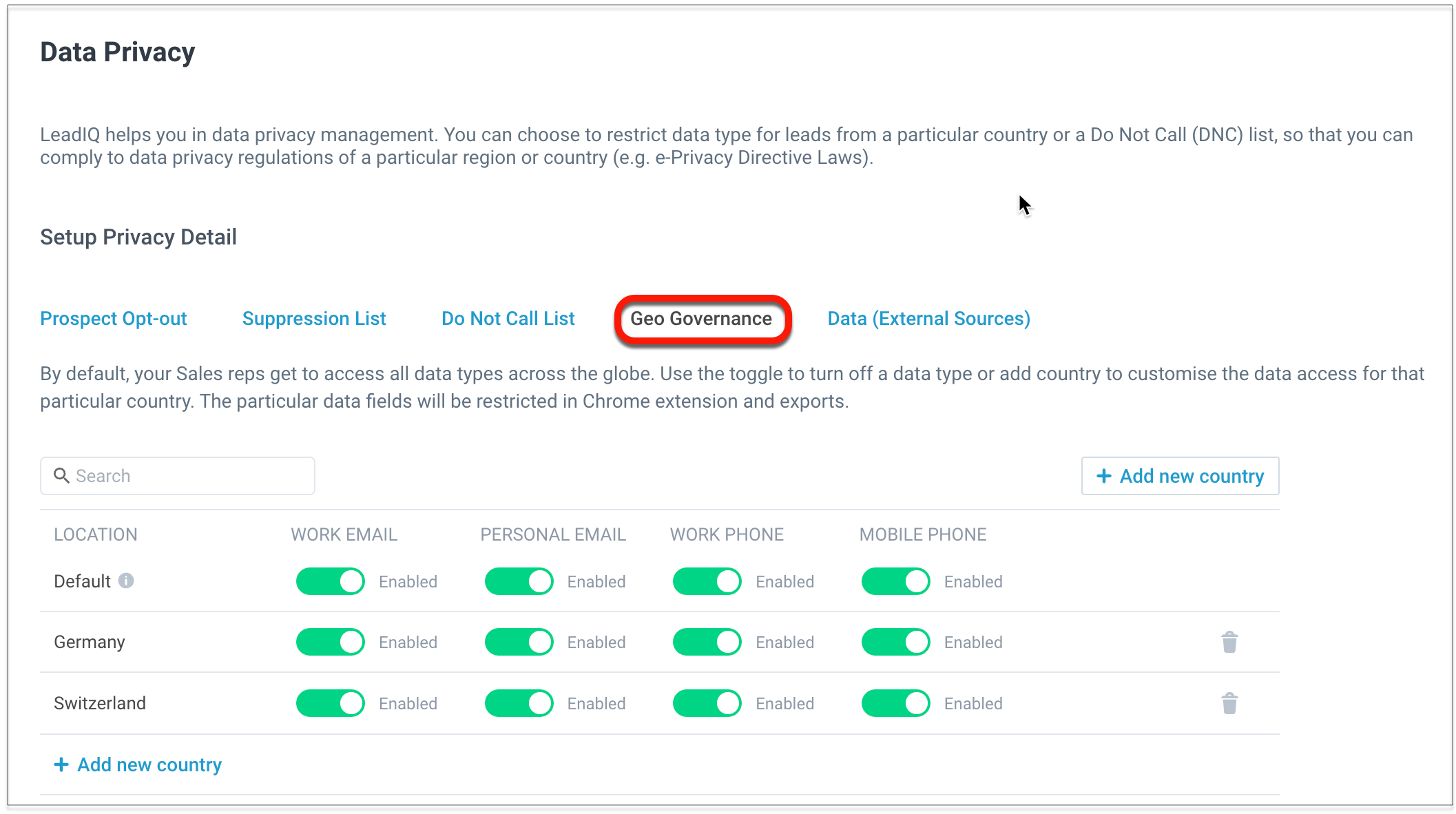The height and width of the screenshot is (814, 1456).
Task: Disable Default personal email toggle
Action: 519,581
